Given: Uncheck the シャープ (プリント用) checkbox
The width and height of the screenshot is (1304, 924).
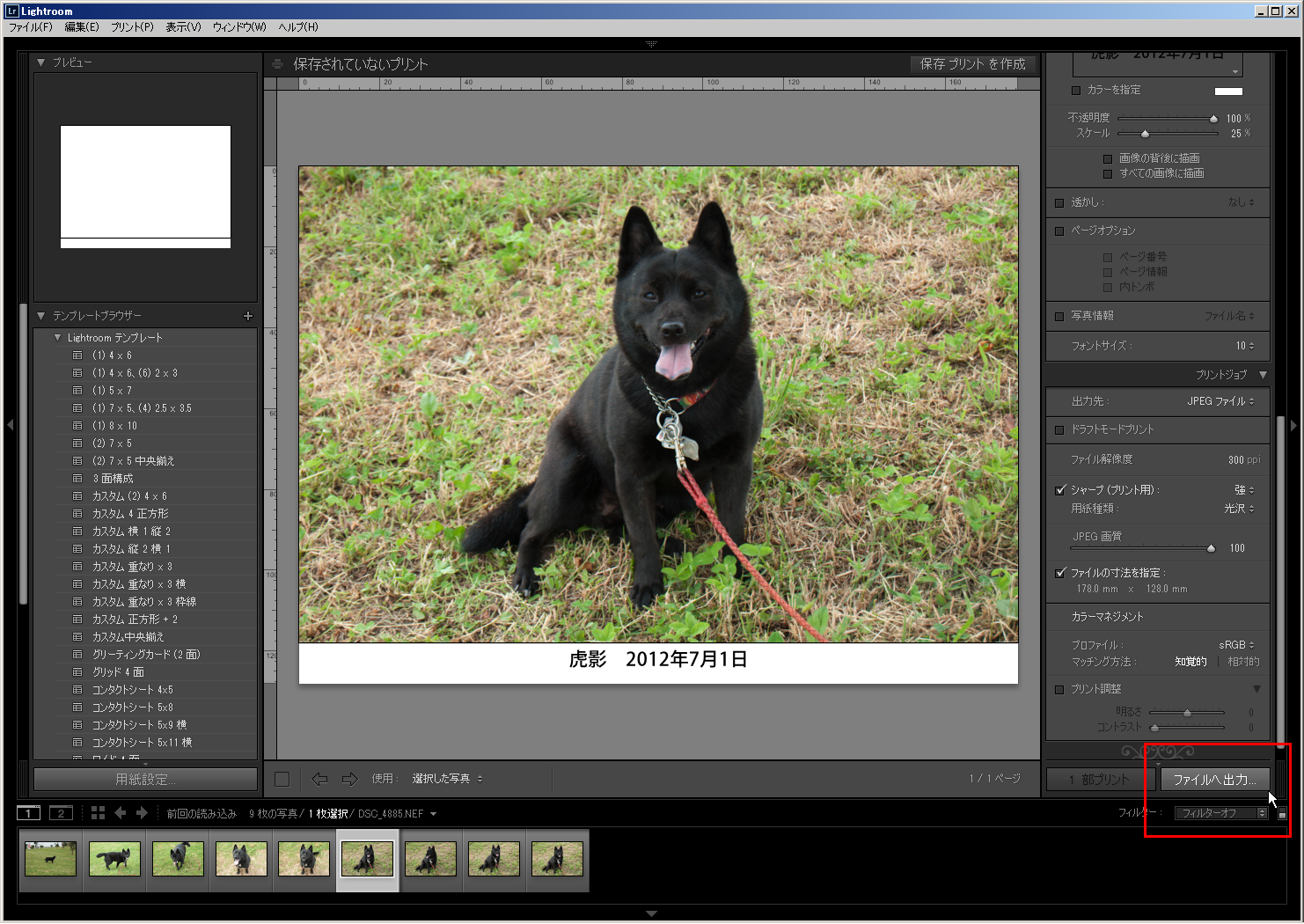Looking at the screenshot, I should (1060, 490).
